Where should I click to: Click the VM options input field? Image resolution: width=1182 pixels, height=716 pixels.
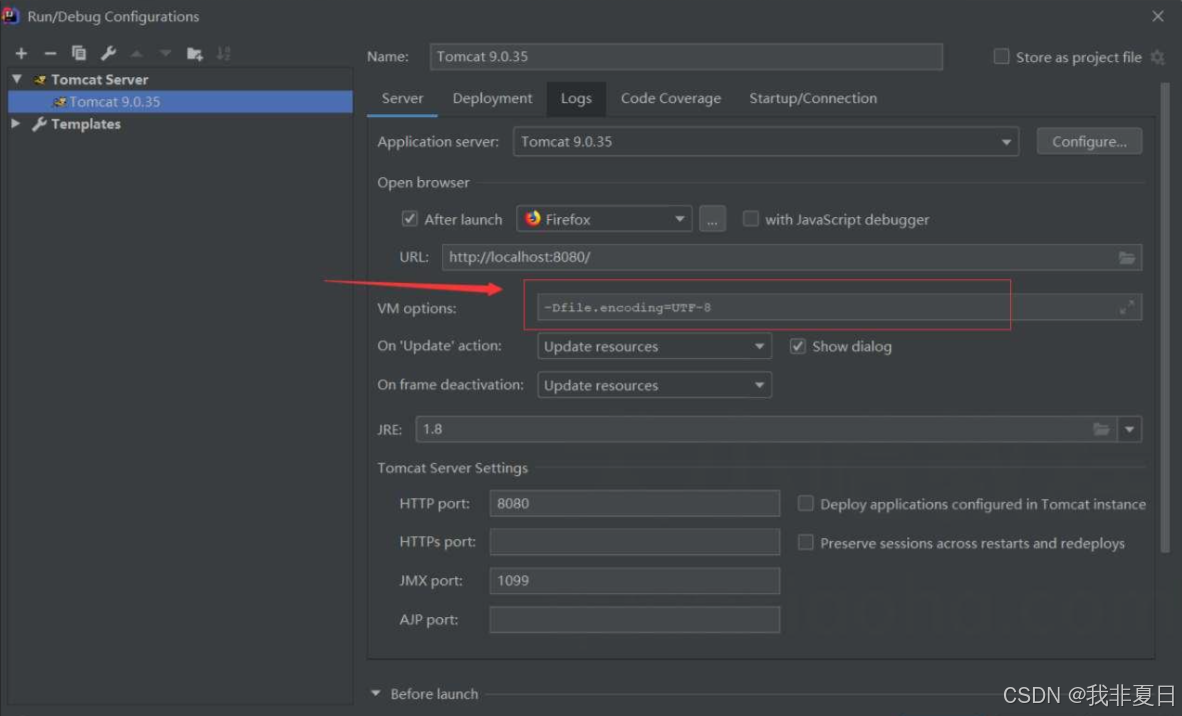(839, 308)
